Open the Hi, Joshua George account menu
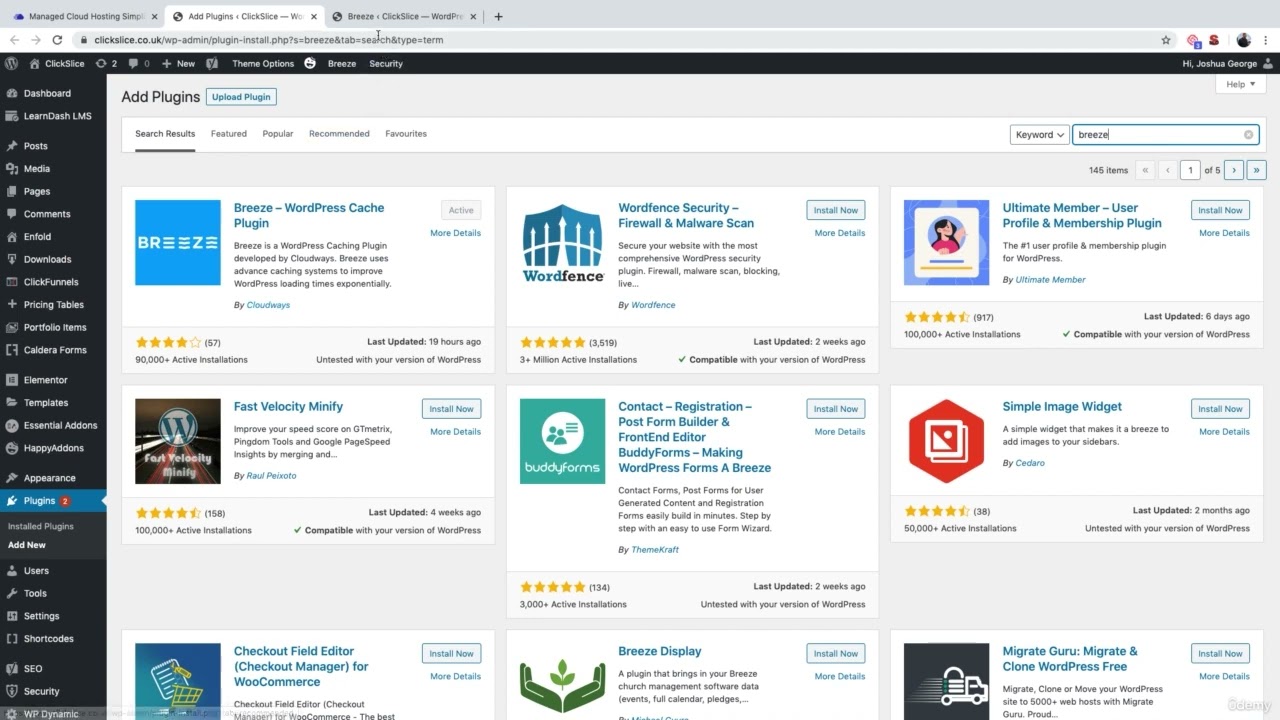Screen dimensions: 1280x720 (1225, 63)
